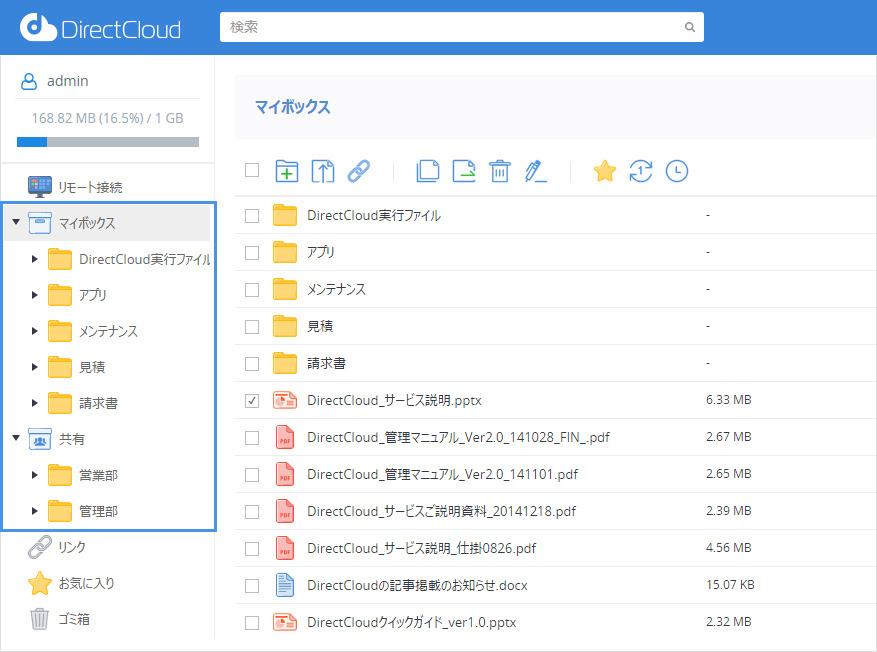
Task: Select 営業部 folder label in sidebar
Action: click(98, 475)
